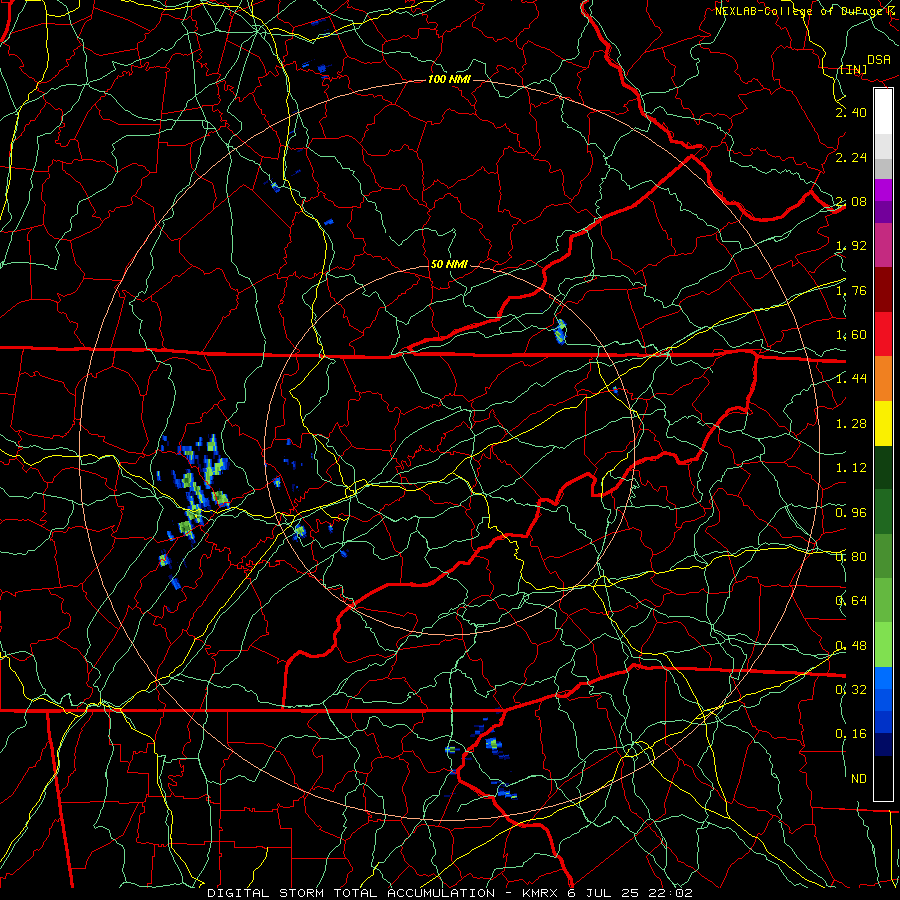Click the green rainfall echo near the southern state border
Viewport: 900px width, 900px height.
click(494, 744)
